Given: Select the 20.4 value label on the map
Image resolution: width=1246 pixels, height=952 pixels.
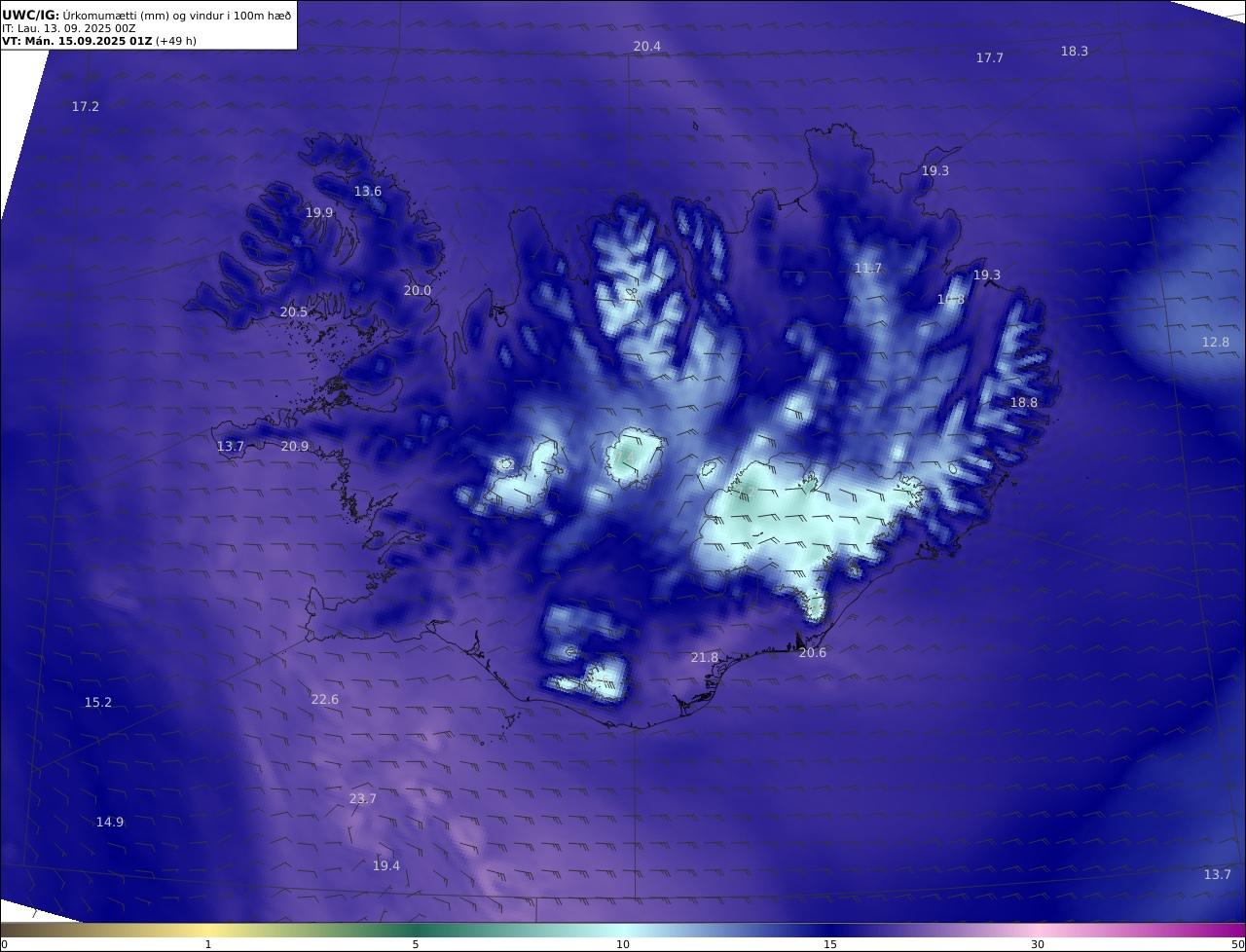Looking at the screenshot, I should (x=646, y=47).
